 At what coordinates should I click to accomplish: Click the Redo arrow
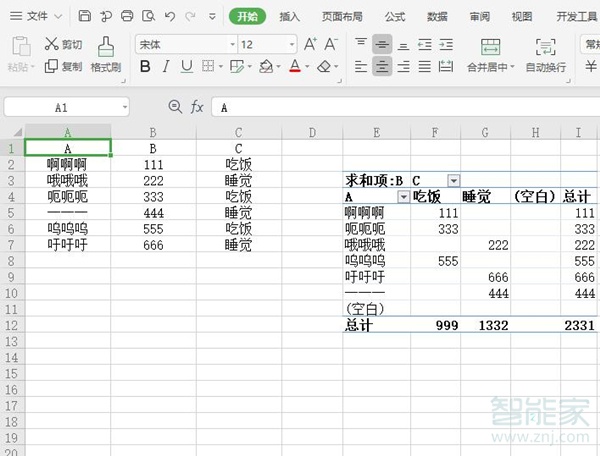pyautogui.click(x=190, y=16)
